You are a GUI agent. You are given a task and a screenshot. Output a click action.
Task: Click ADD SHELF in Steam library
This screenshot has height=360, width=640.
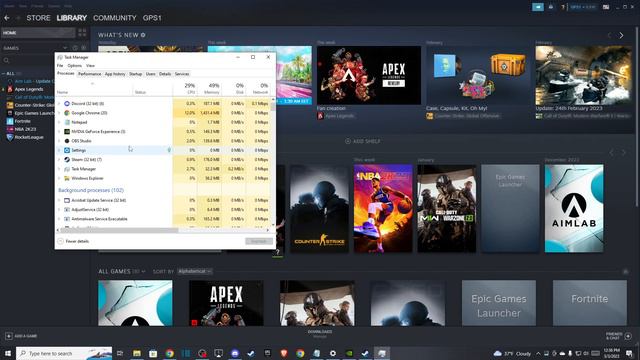(x=362, y=141)
